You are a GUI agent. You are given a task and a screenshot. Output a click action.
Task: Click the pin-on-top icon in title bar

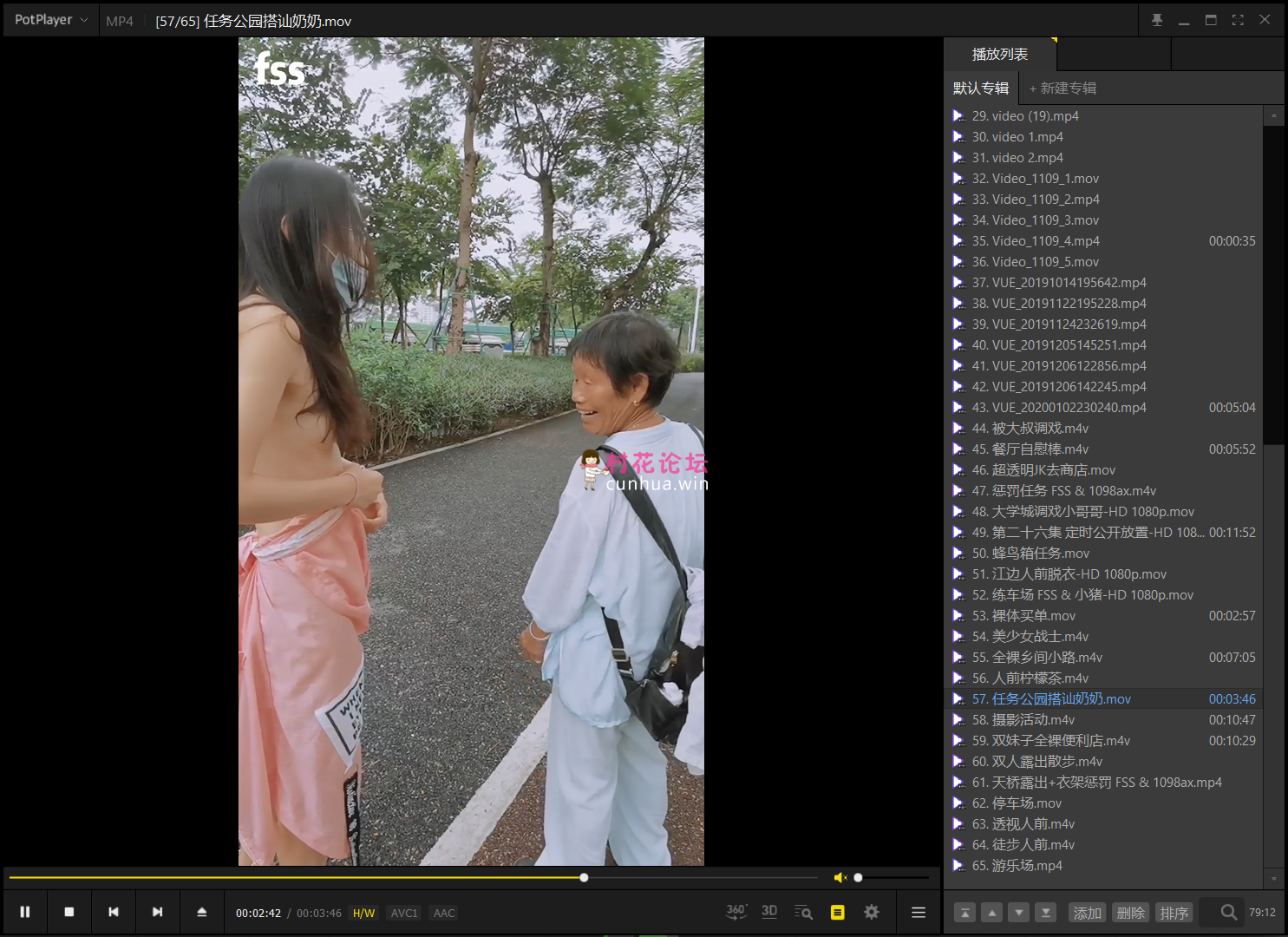coord(1157,20)
